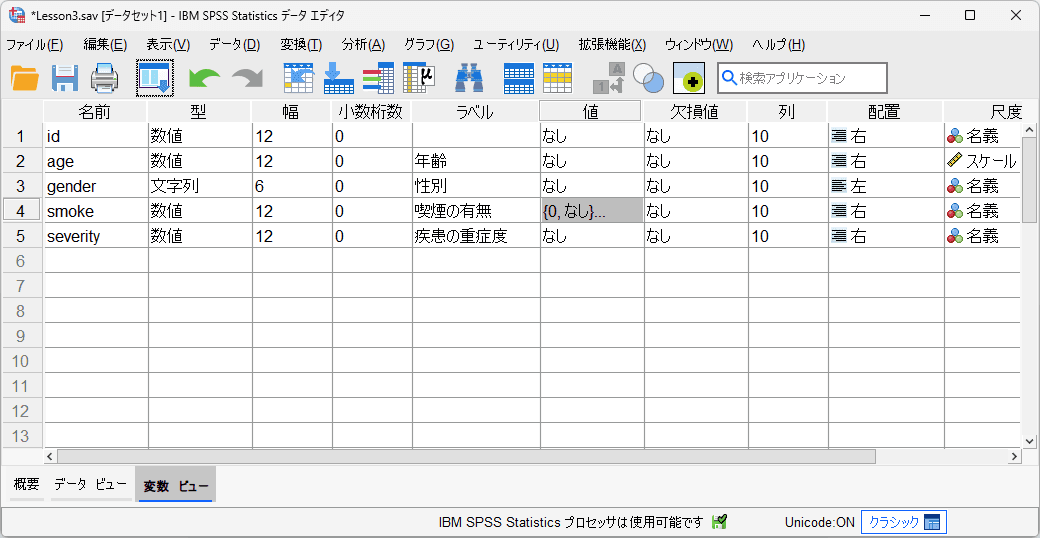Run descriptive statistics icon with mu symbol
The width and height of the screenshot is (1040, 538).
(x=419, y=78)
